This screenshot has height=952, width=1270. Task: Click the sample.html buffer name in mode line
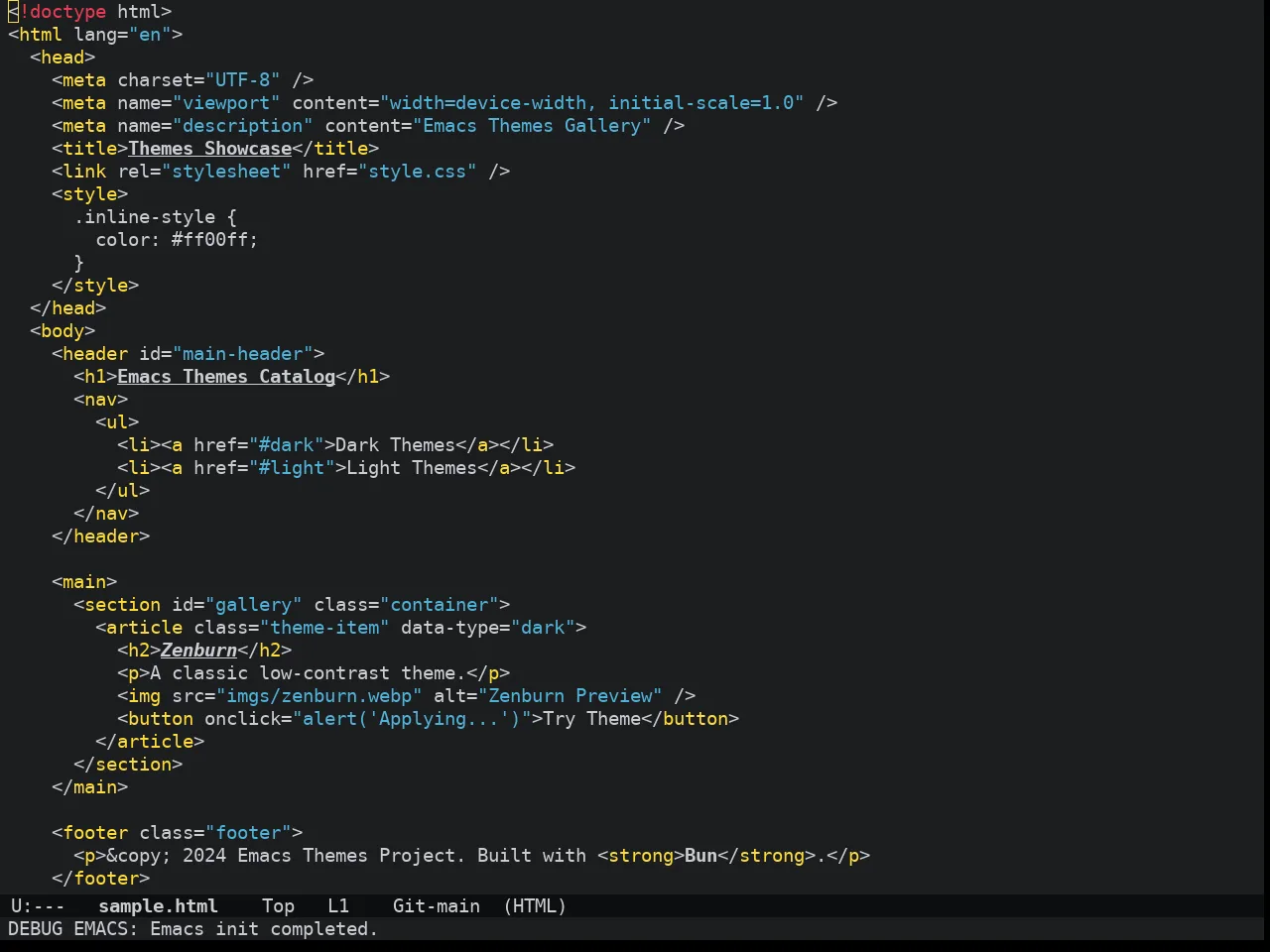pos(158,905)
